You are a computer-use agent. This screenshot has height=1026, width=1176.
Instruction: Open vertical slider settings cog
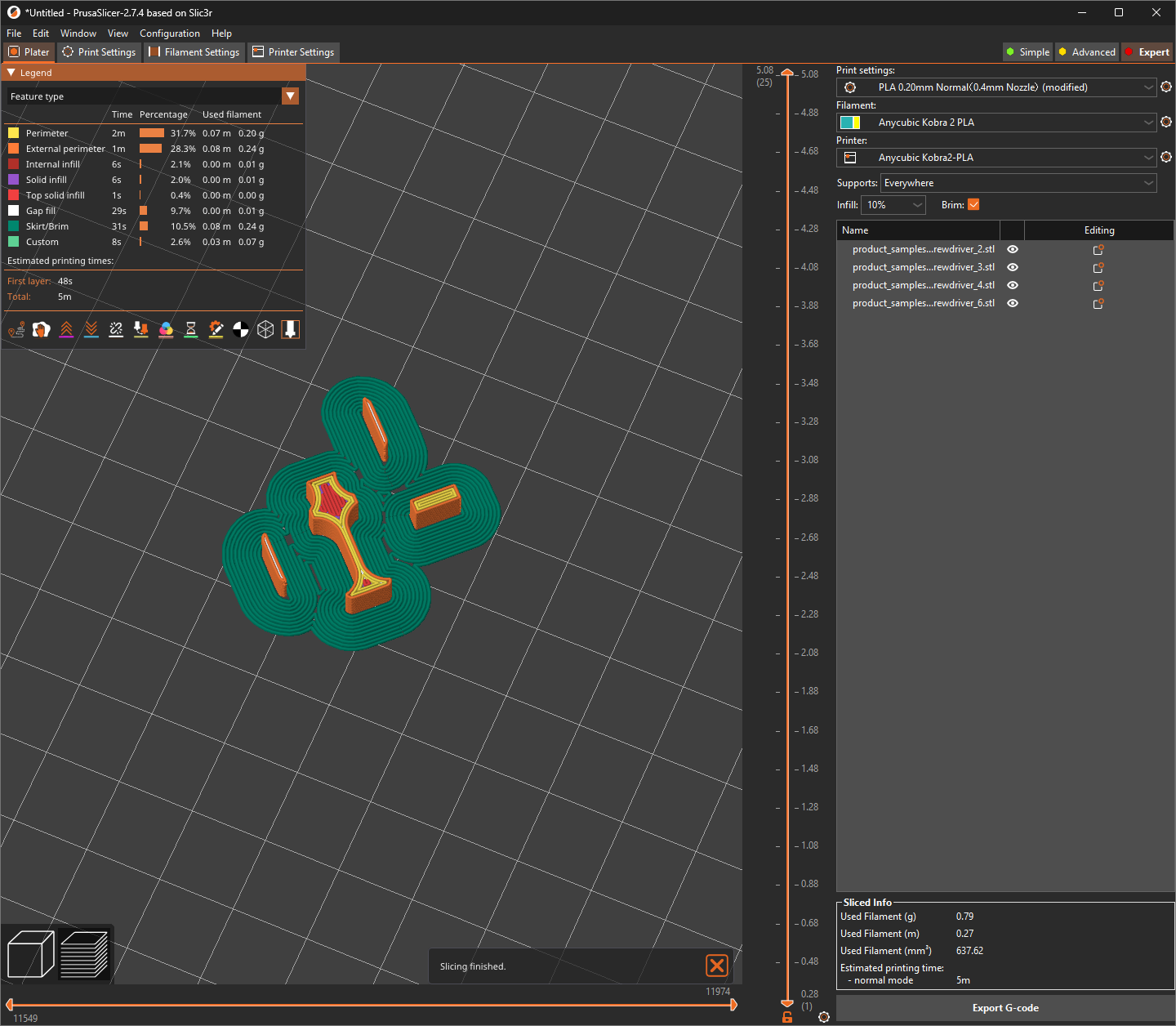(x=824, y=1017)
